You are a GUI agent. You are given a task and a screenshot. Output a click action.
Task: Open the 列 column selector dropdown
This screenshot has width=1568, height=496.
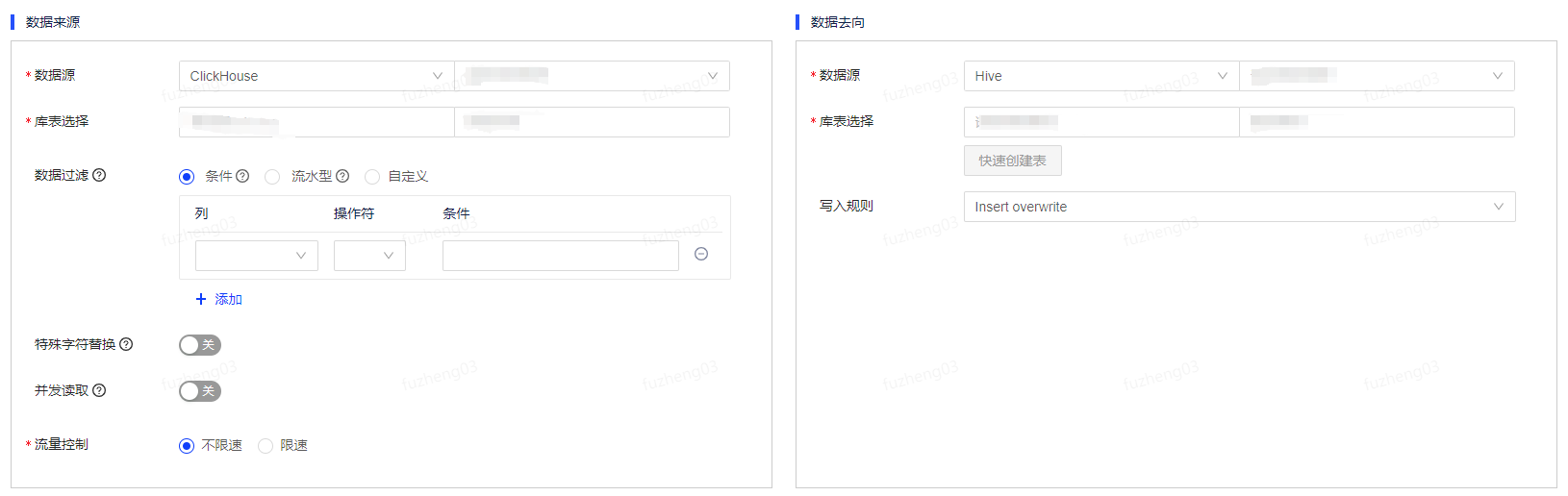(x=257, y=256)
